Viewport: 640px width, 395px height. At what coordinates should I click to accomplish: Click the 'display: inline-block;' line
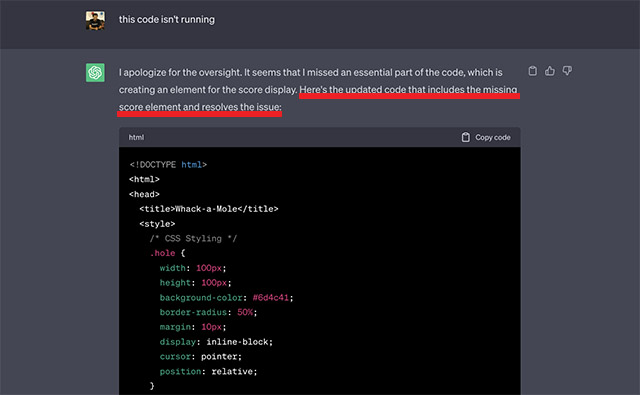point(216,342)
